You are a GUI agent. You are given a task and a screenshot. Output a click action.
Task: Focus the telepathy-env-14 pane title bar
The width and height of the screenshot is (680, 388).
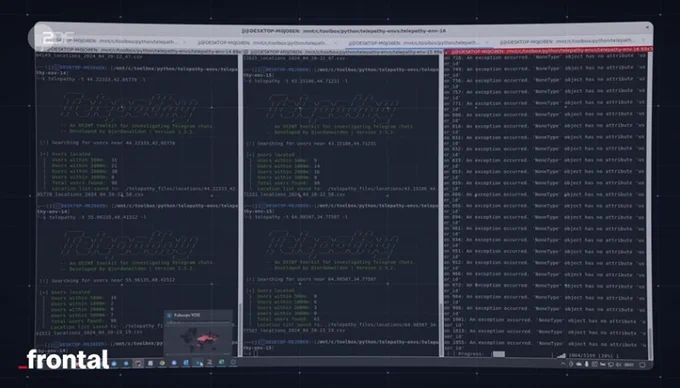[138, 51]
